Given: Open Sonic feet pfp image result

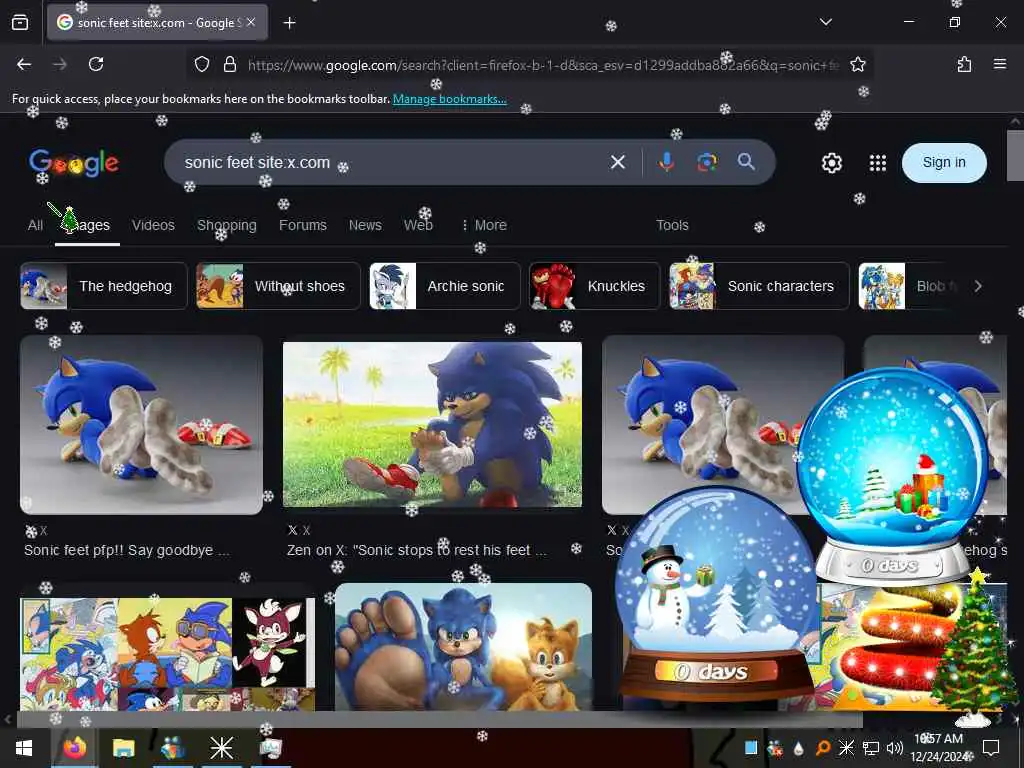Looking at the screenshot, I should tap(141, 425).
